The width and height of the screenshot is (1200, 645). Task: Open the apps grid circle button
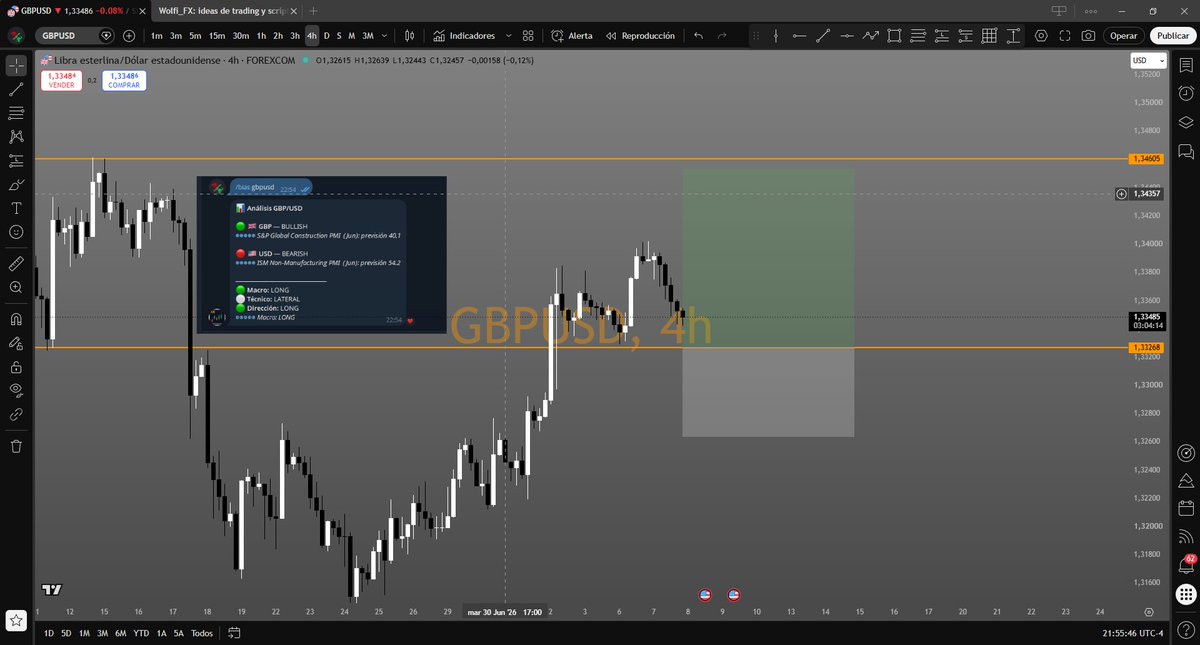1186,593
